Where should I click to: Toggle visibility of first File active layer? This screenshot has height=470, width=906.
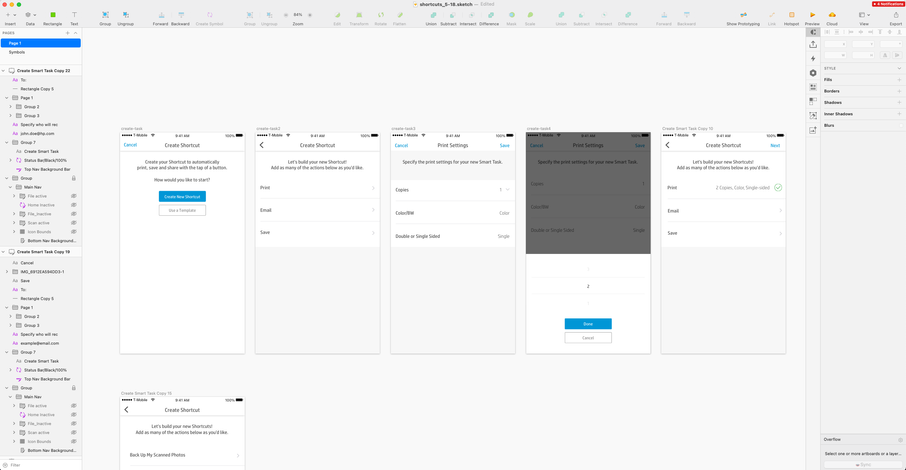point(73,196)
